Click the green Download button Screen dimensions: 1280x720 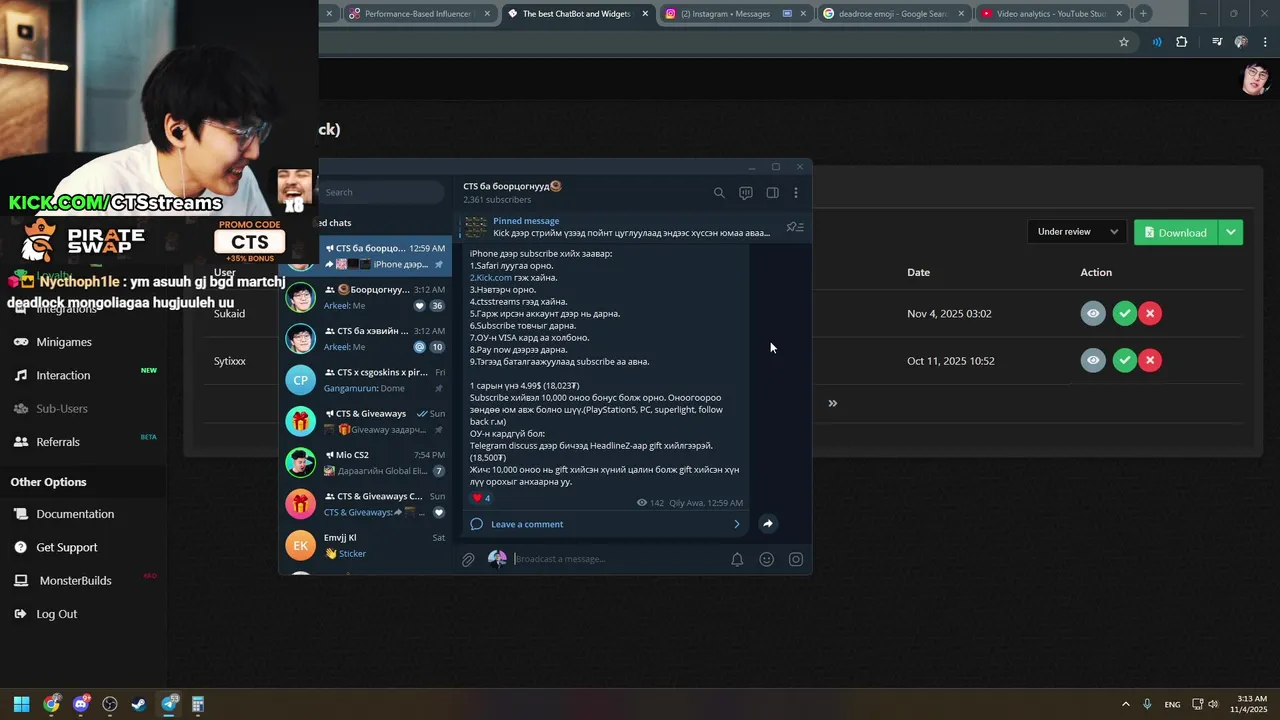pyautogui.click(x=1176, y=232)
